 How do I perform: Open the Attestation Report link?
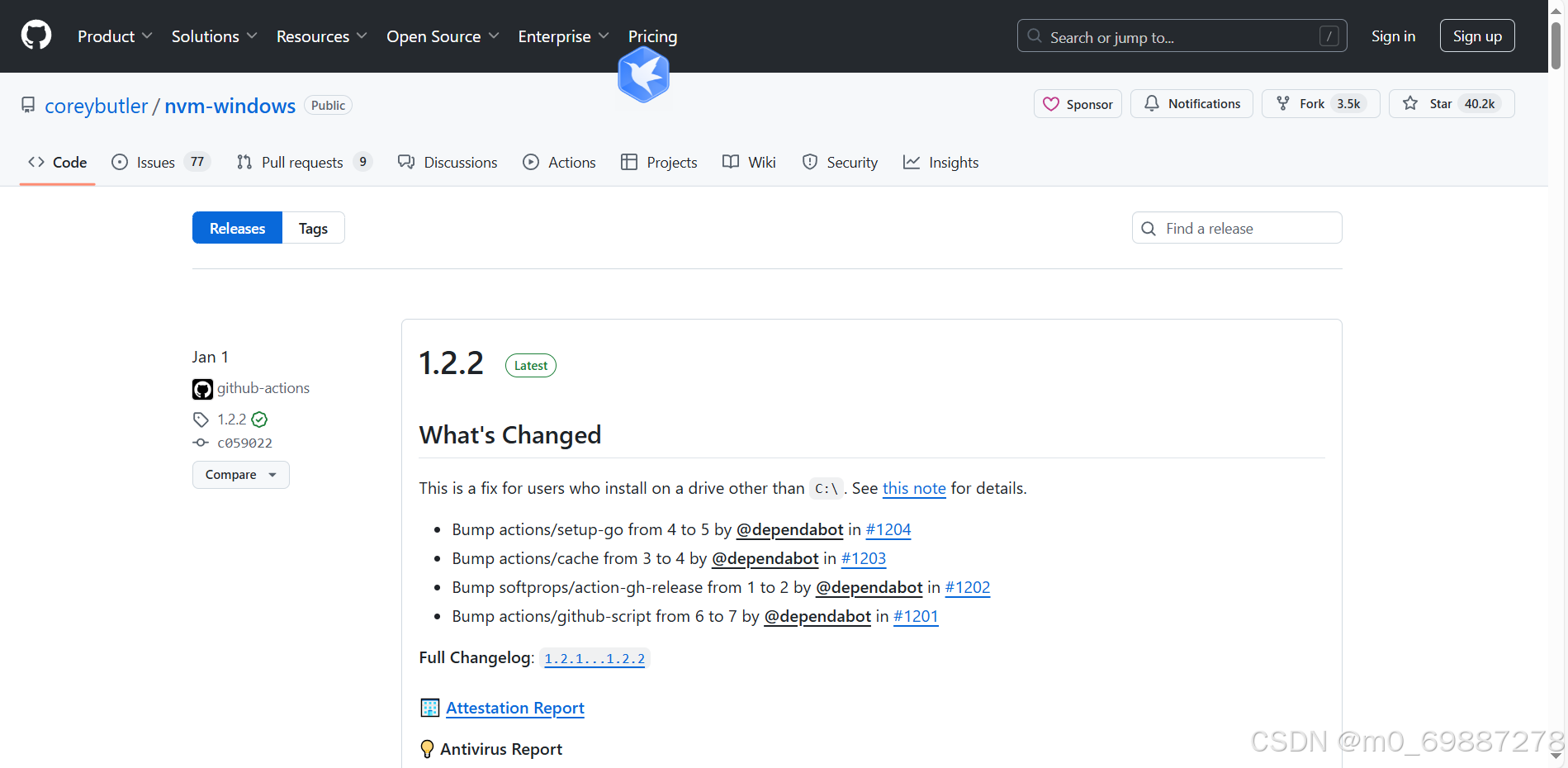pyautogui.click(x=515, y=708)
